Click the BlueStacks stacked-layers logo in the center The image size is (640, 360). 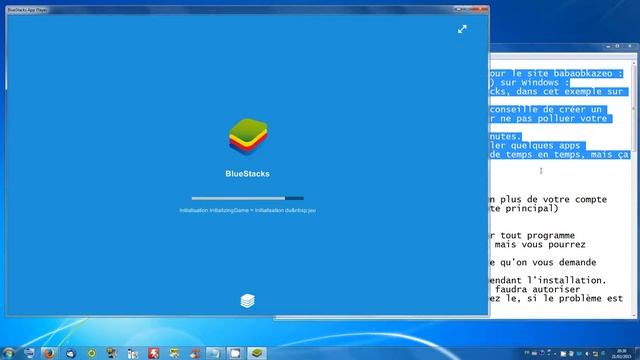[248, 137]
